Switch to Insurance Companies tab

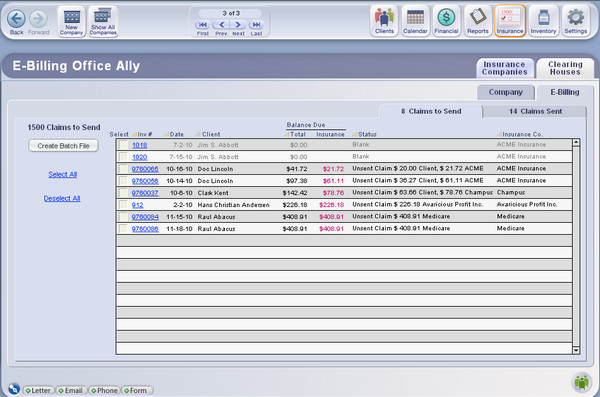point(505,68)
